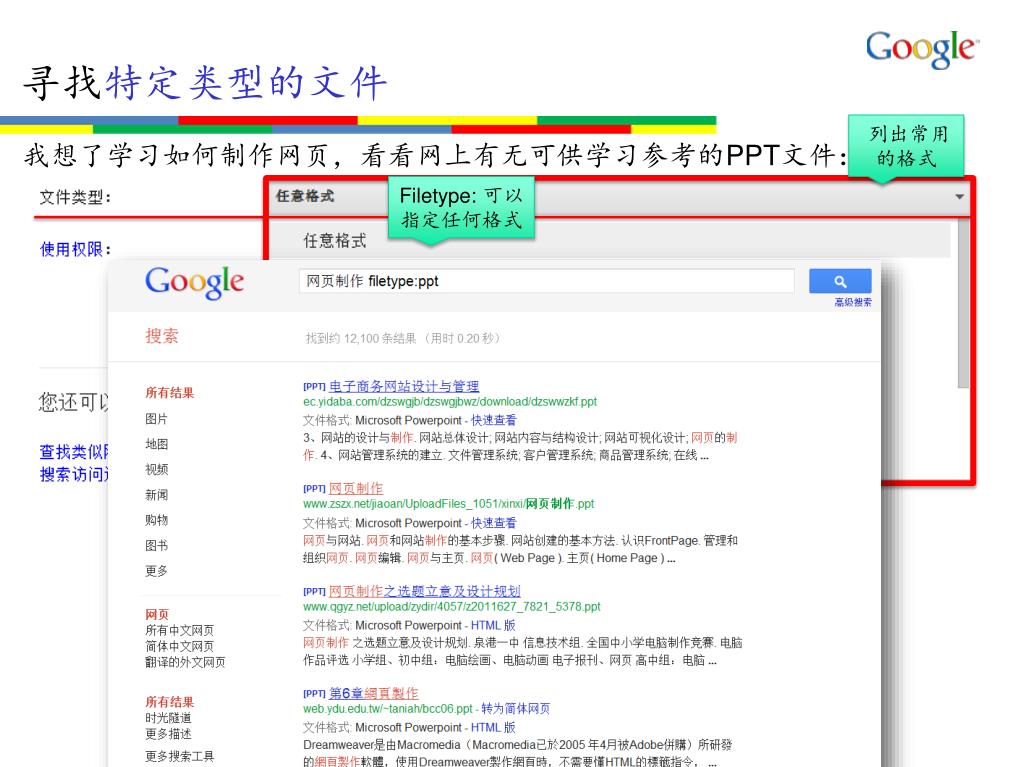
Task: Click the result count text 找到约 12,100 条结果
Action: coord(361,338)
